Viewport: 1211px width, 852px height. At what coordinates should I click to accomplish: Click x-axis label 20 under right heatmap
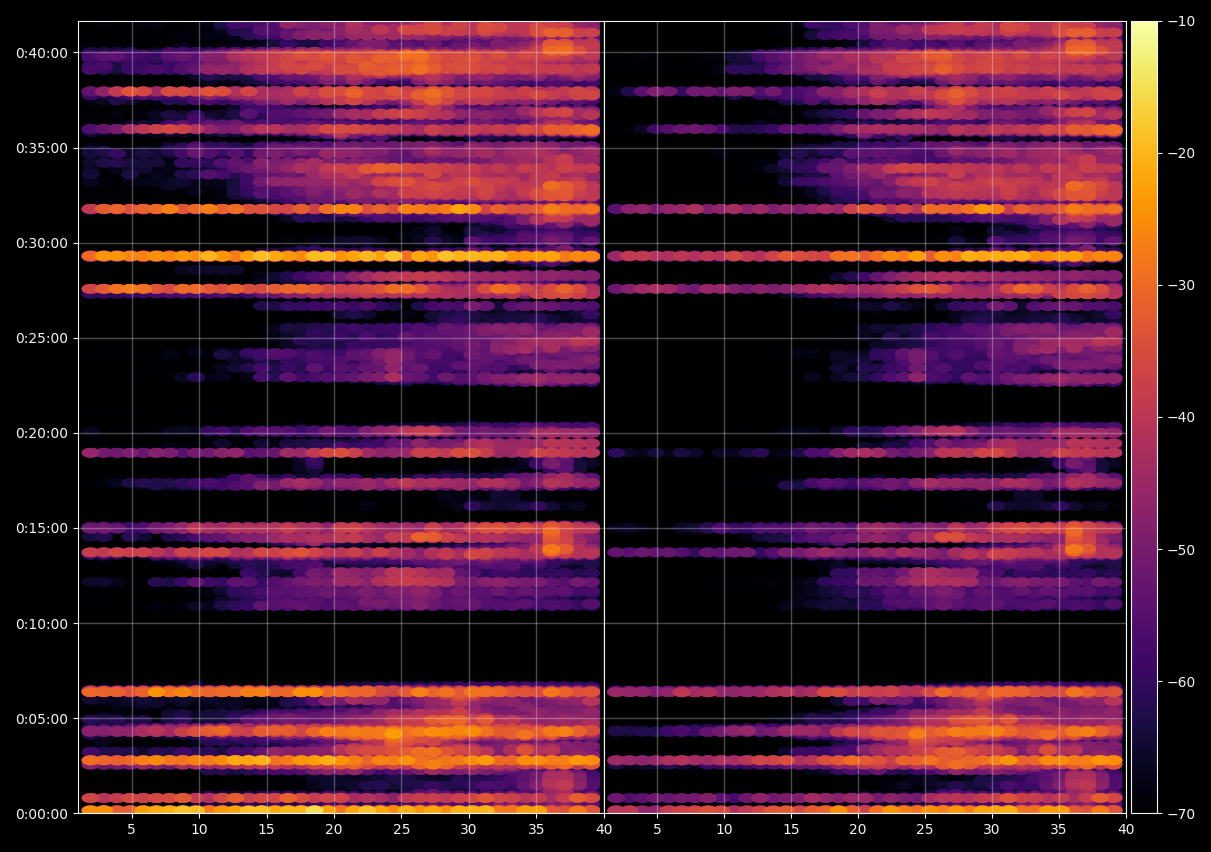point(858,830)
